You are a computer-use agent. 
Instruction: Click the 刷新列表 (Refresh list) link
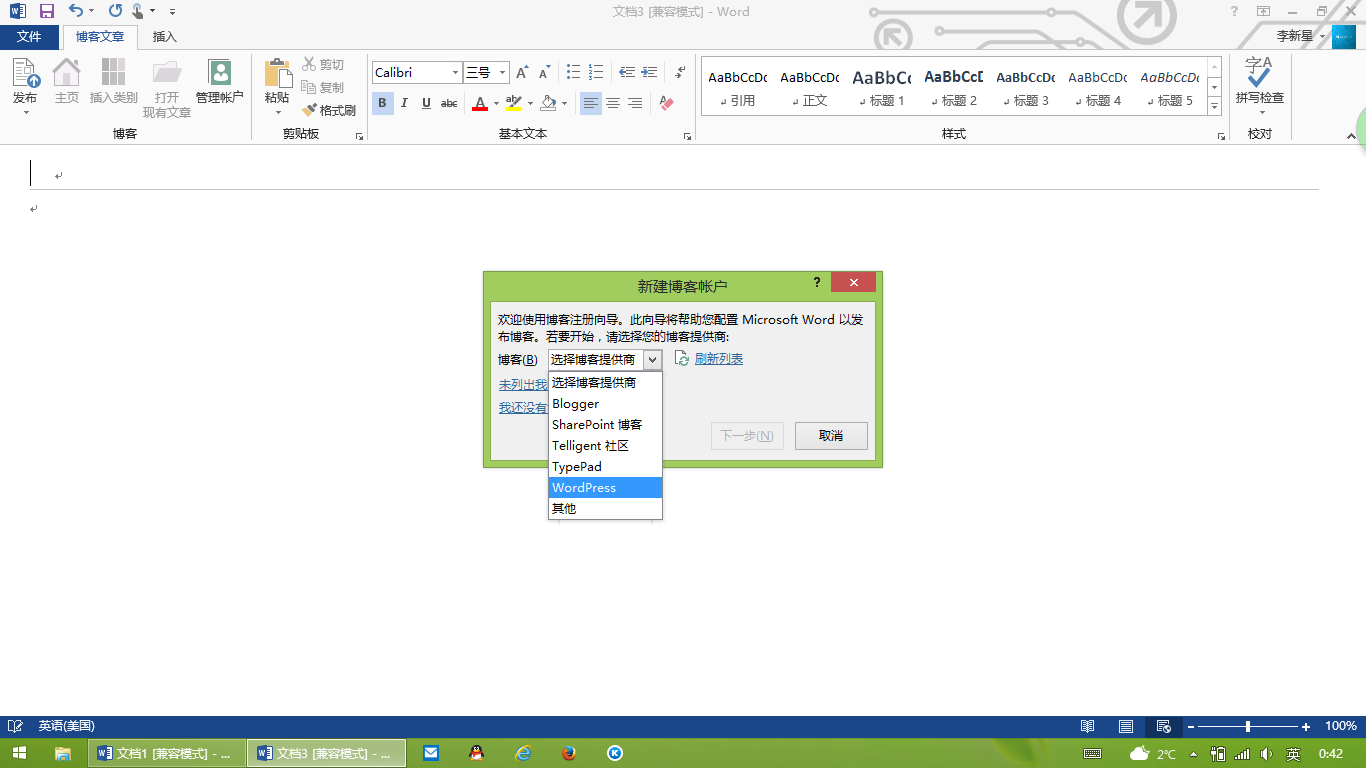pyautogui.click(x=719, y=359)
